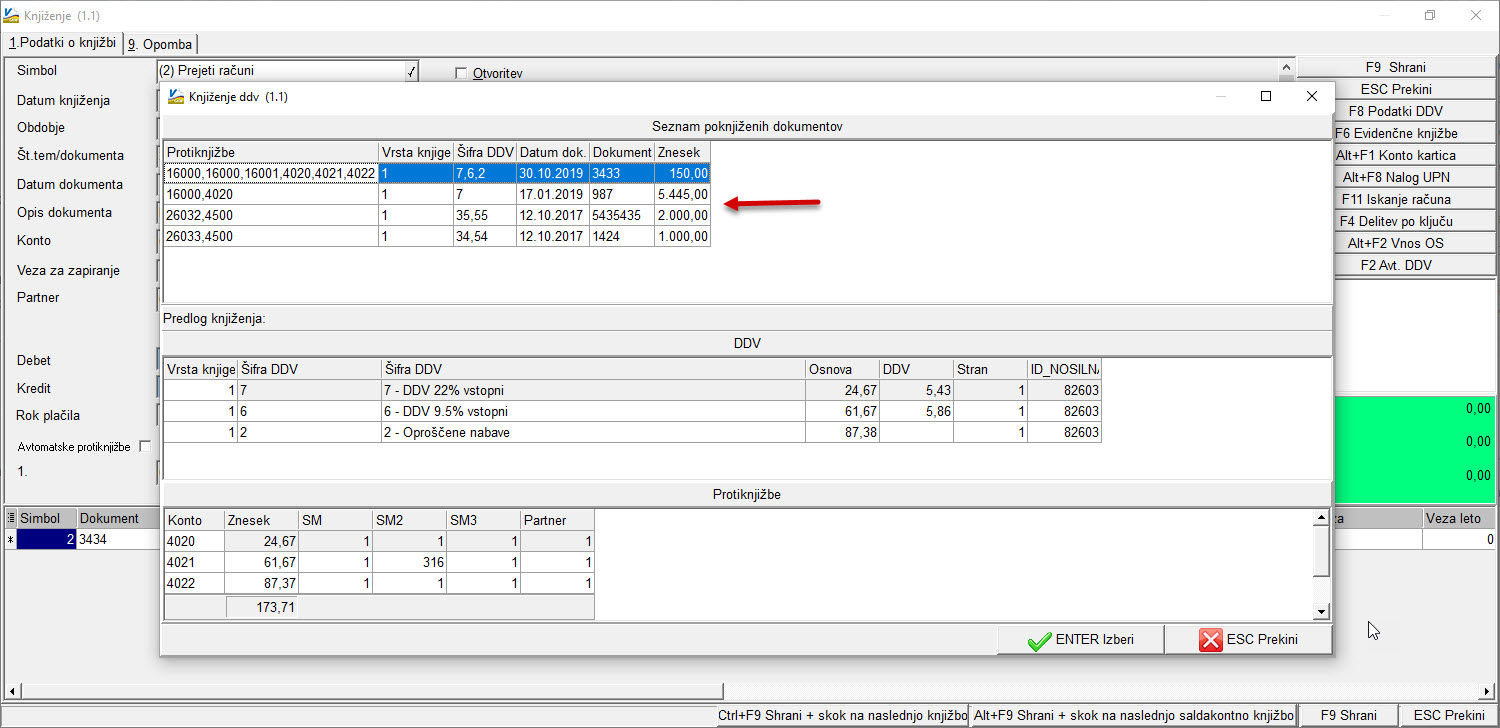This screenshot has height=728, width=1500.
Task: Select konto 4022 row in Protiknjižbe
Action: (379, 583)
